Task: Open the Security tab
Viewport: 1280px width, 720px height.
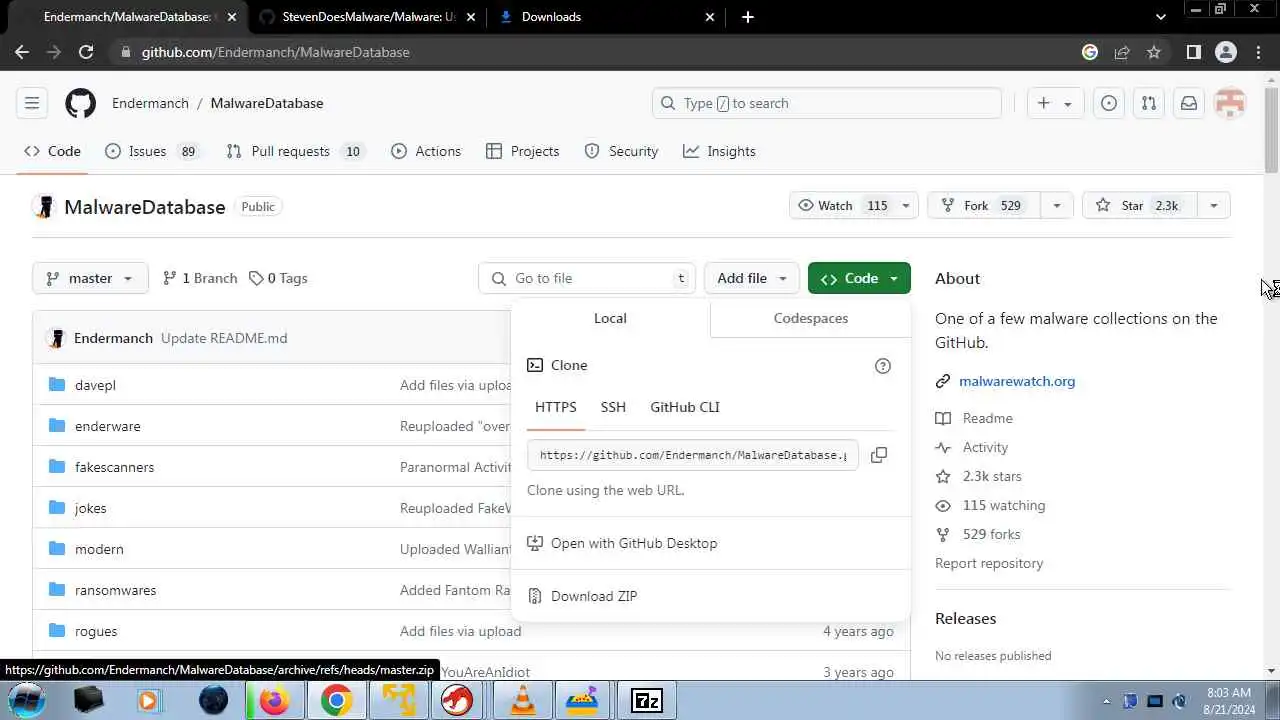Action: (621, 151)
